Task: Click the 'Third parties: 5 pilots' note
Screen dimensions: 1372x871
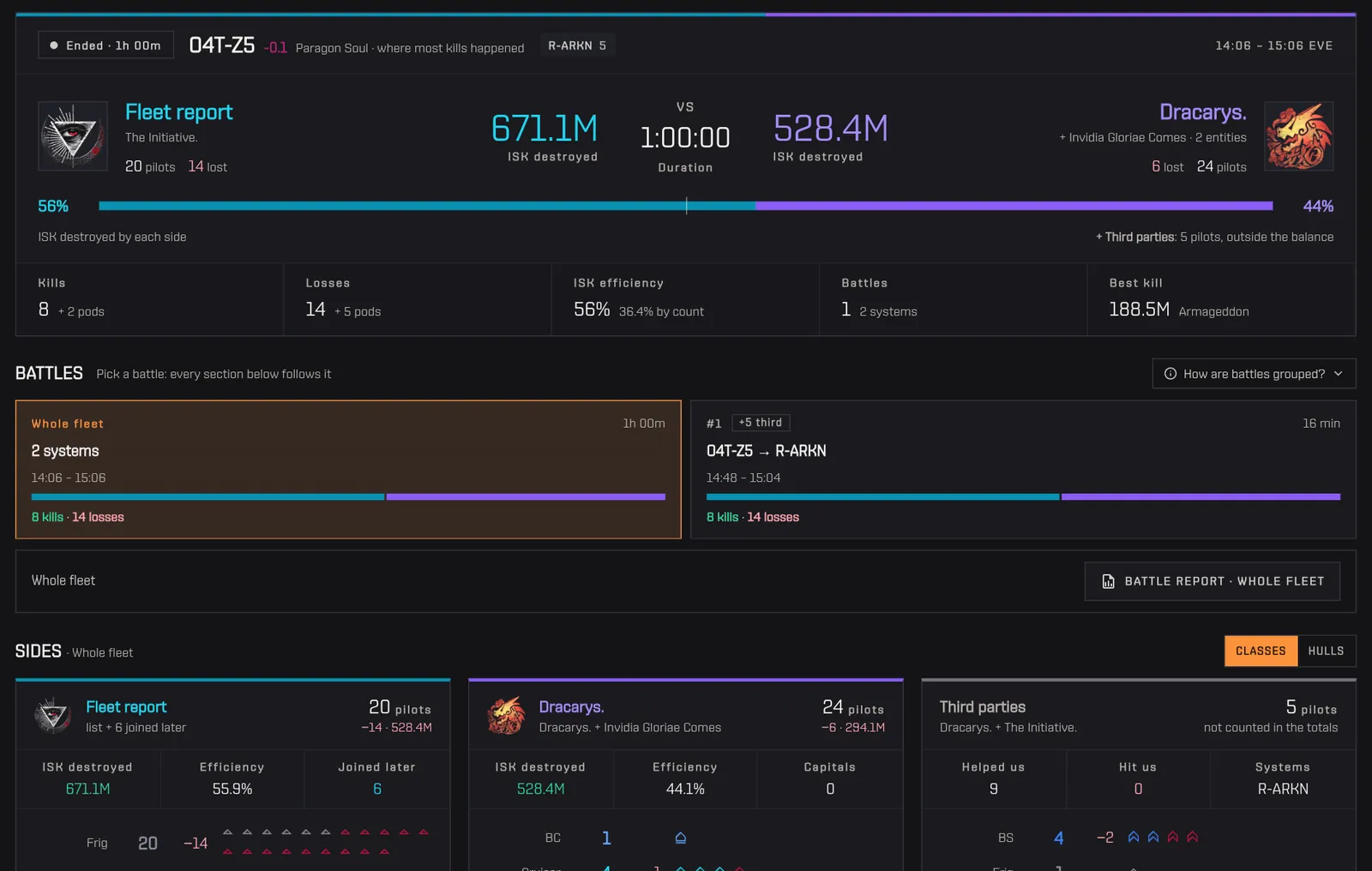Action: click(1214, 237)
